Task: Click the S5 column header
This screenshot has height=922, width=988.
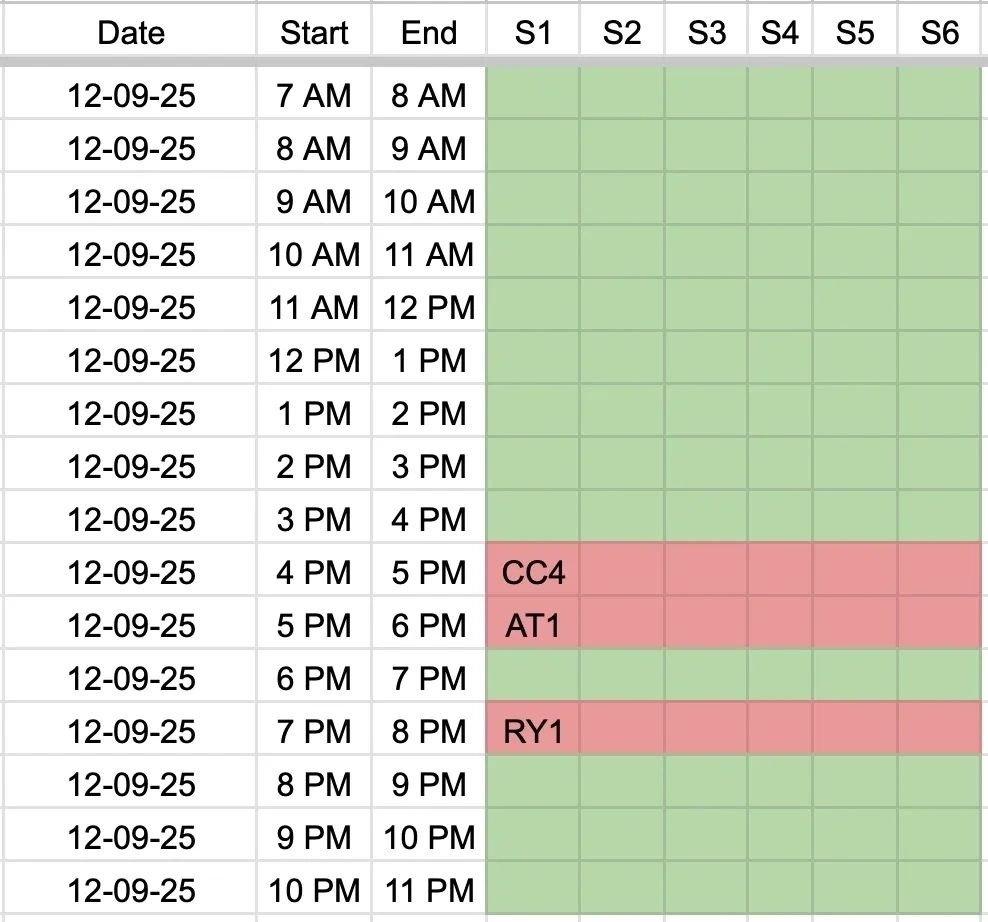Action: [855, 33]
